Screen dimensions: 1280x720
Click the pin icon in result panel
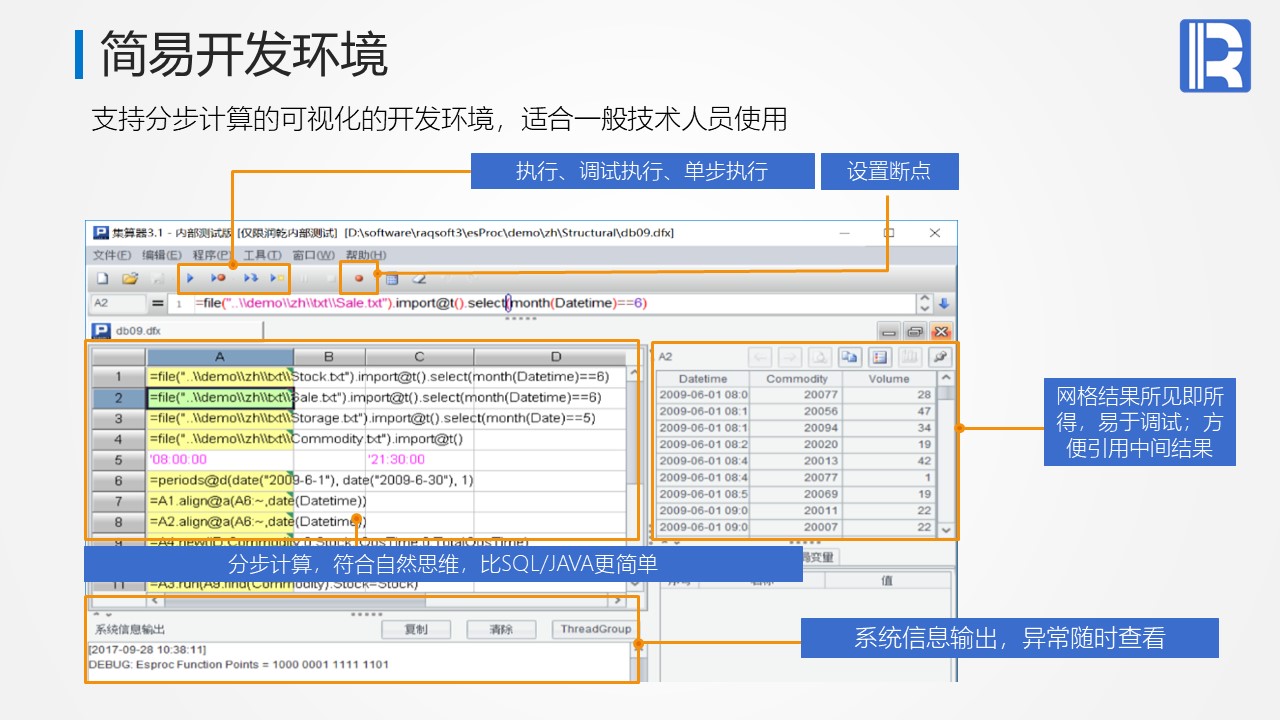pyautogui.click(x=939, y=357)
